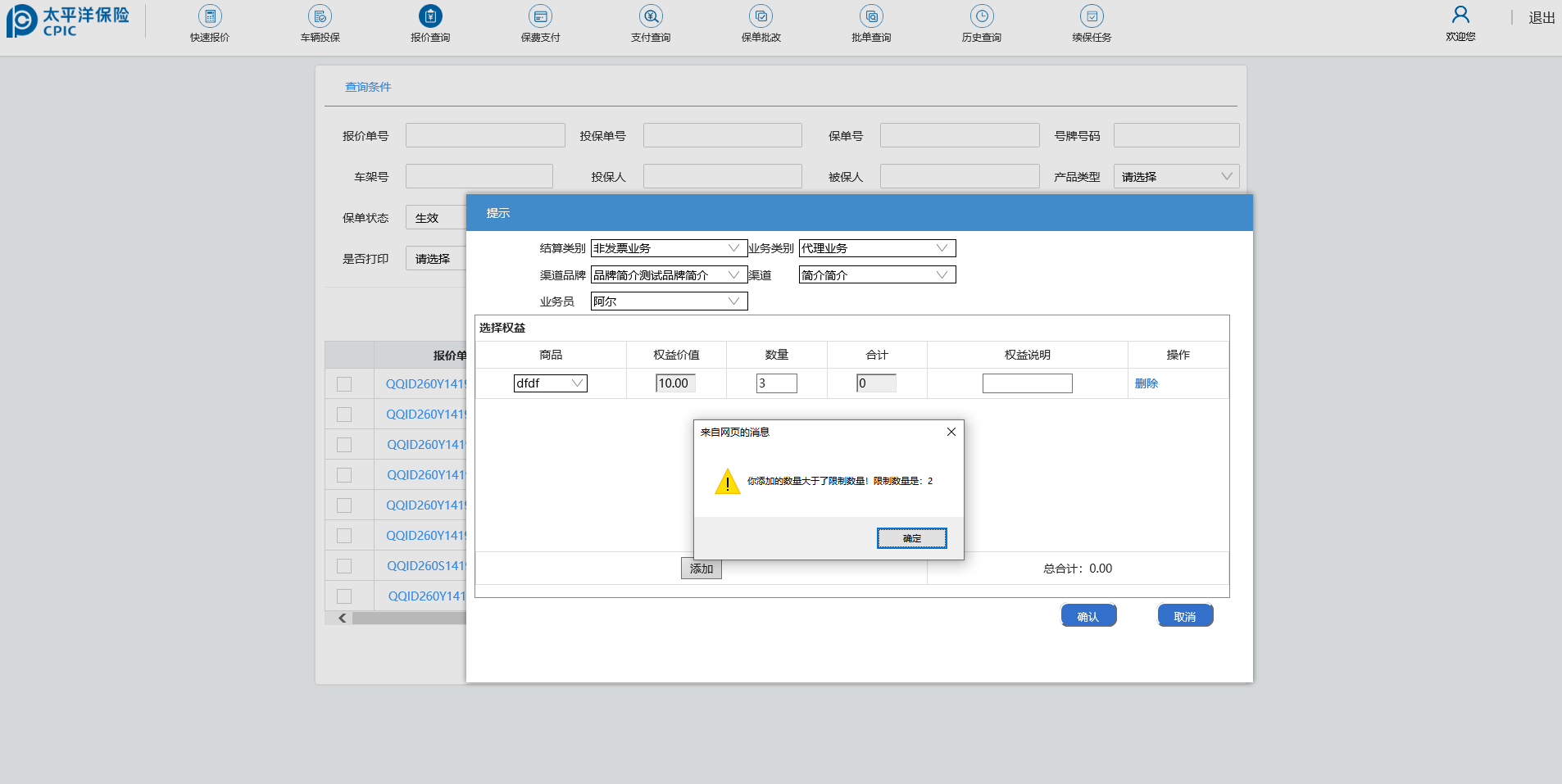The image size is (1562, 784).
Task: Check the QQID260S141 row checkbox
Action: point(344,566)
